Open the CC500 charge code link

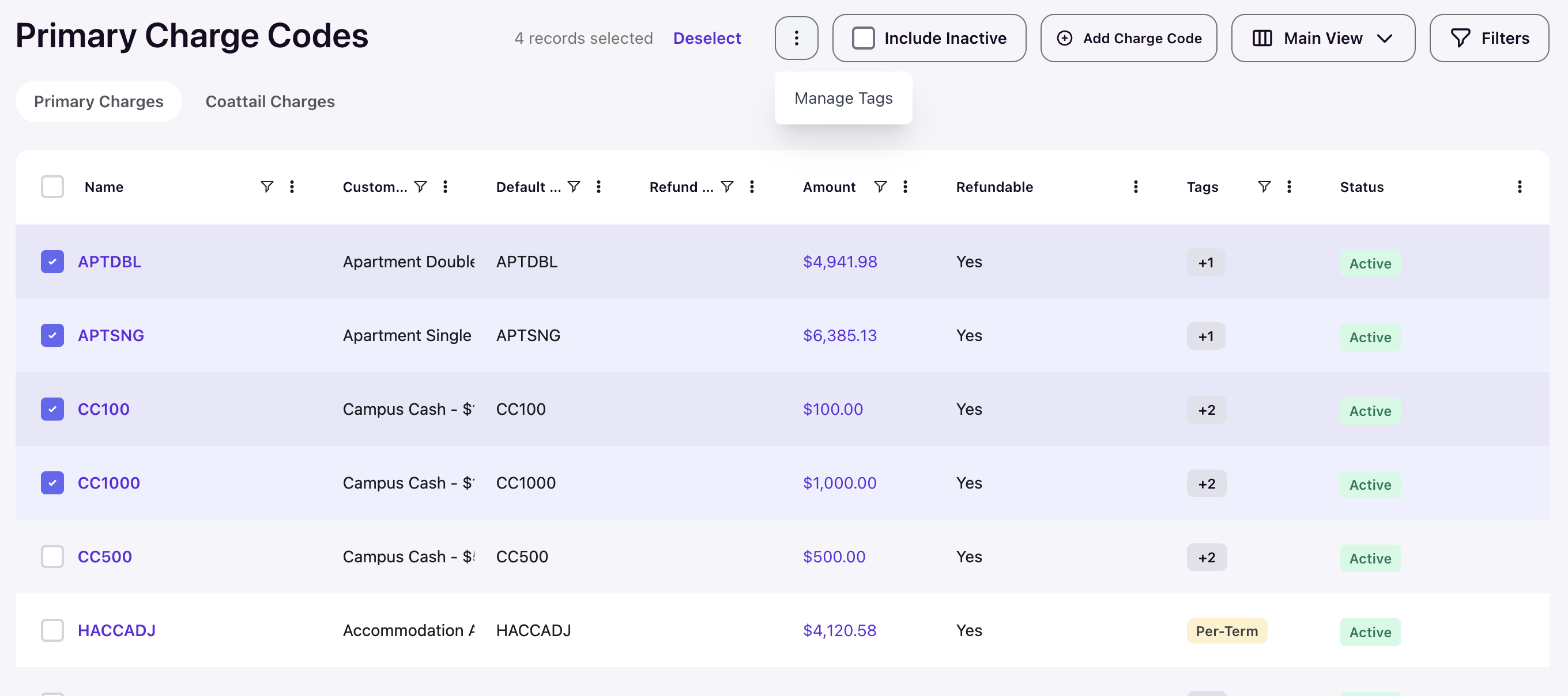click(x=104, y=556)
